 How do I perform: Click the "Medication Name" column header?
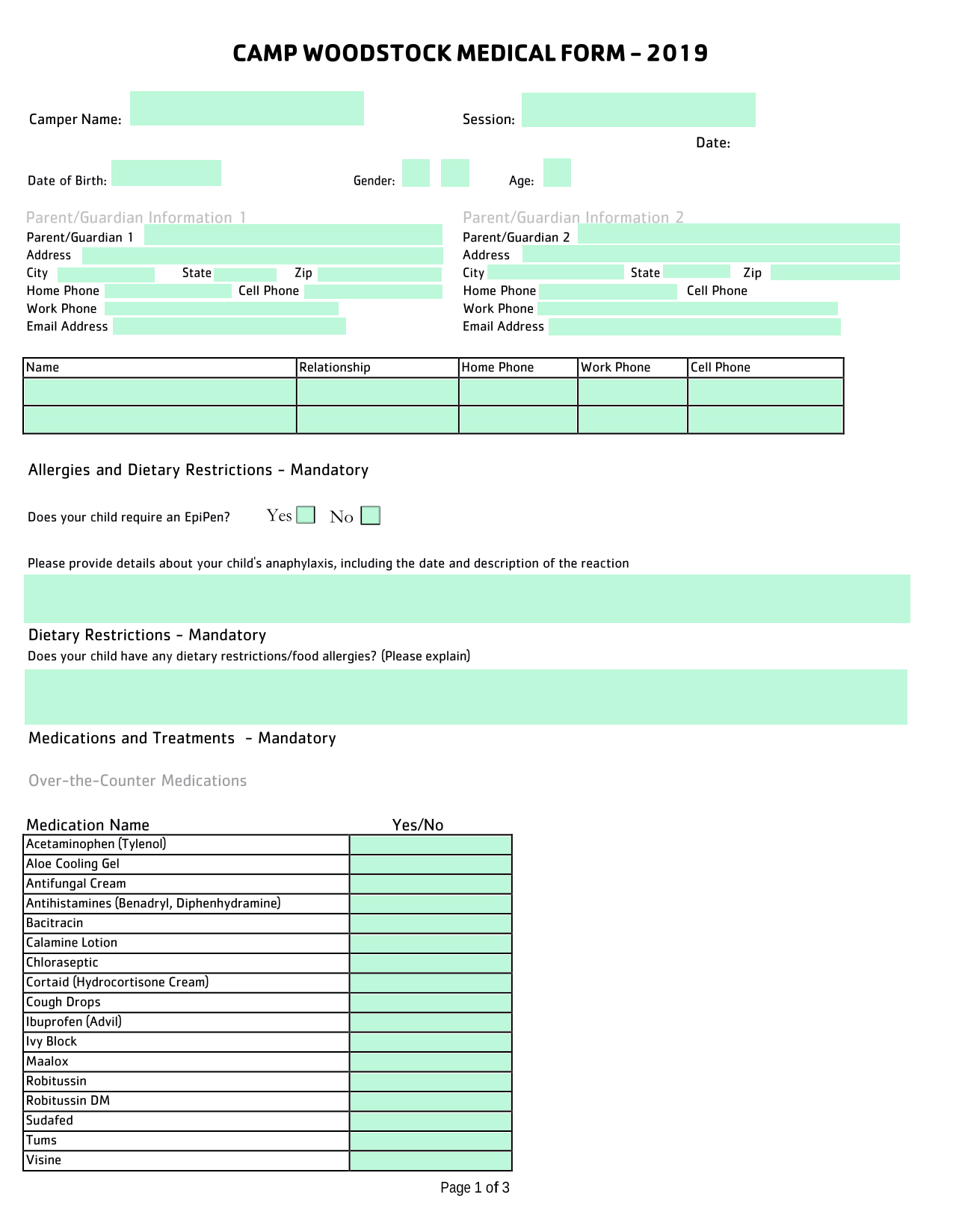pyautogui.click(x=87, y=825)
